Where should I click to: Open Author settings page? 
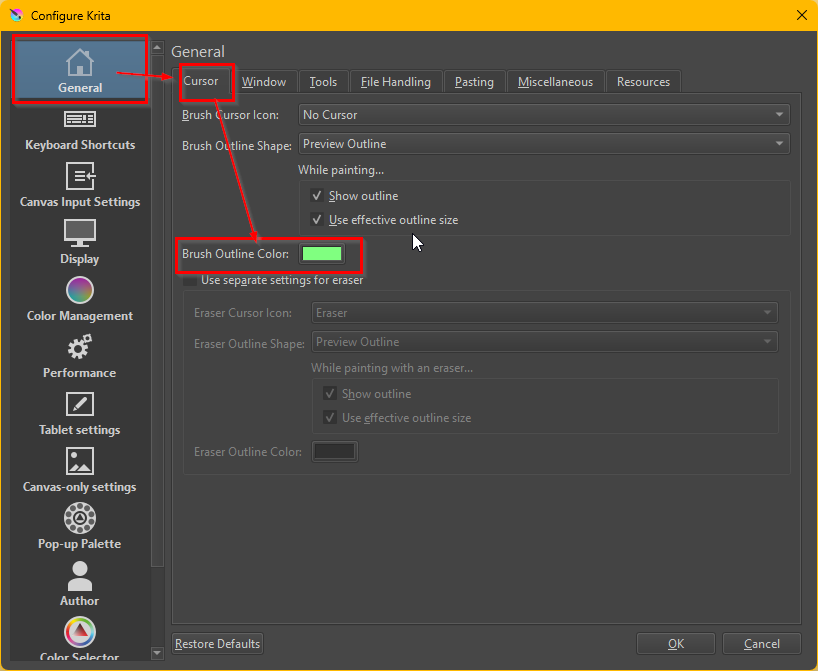click(80, 583)
